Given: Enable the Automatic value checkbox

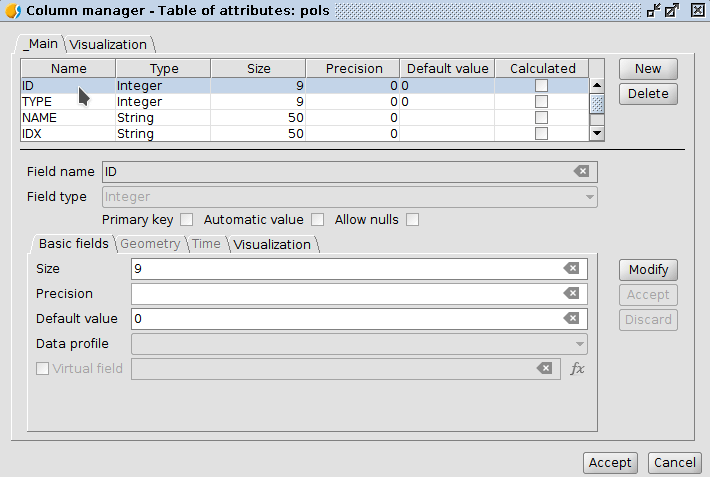Looking at the screenshot, I should tap(318, 220).
